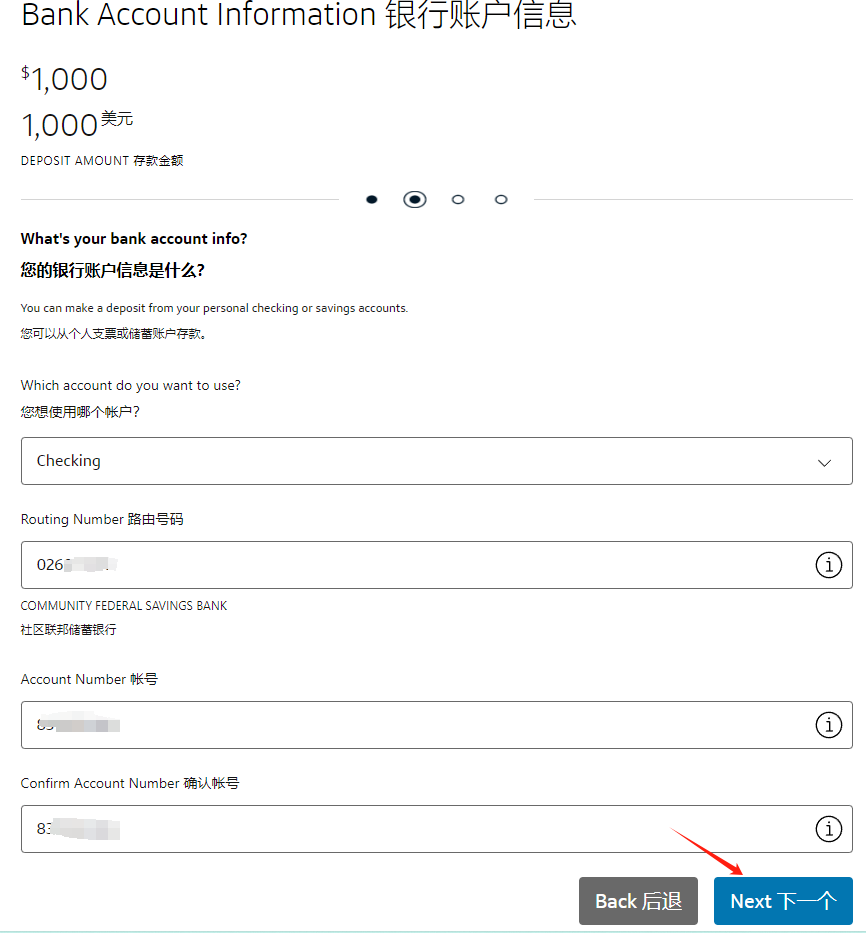Viewport: 866px width, 933px height.
Task: Click the COMMUNITY FEDERAL SAVINGS BANK label
Action: tap(124, 606)
